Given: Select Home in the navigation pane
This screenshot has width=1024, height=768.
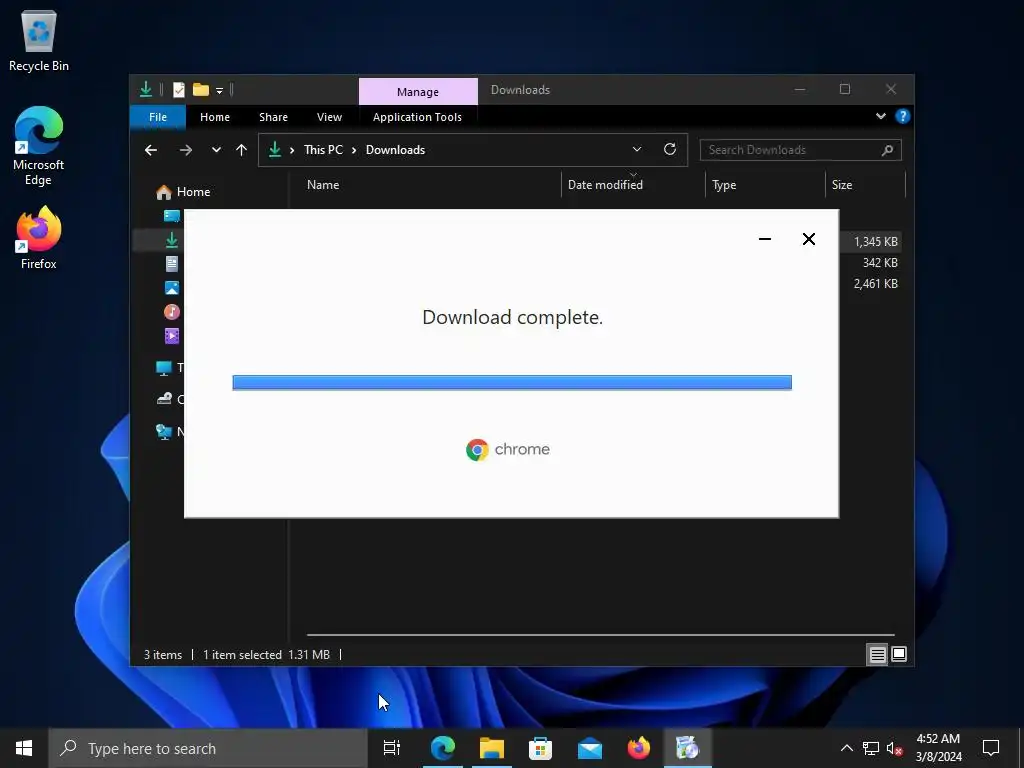Looking at the screenshot, I should pyautogui.click(x=184, y=192).
